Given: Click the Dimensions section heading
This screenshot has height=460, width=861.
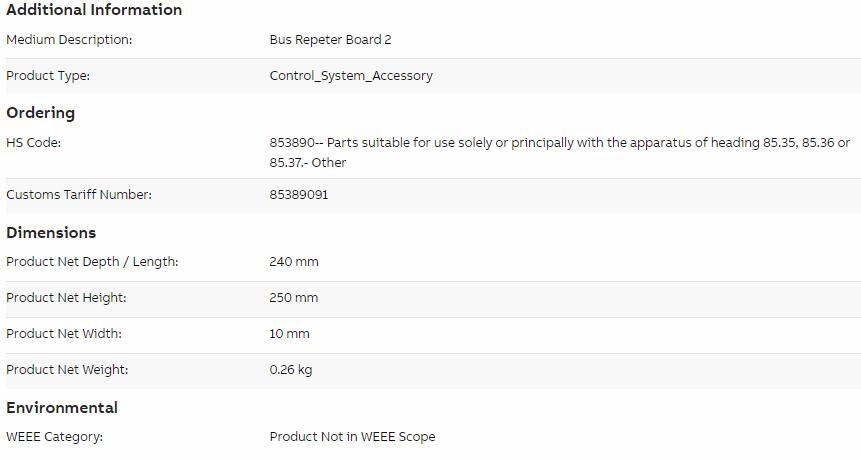Looking at the screenshot, I should coord(51,233).
